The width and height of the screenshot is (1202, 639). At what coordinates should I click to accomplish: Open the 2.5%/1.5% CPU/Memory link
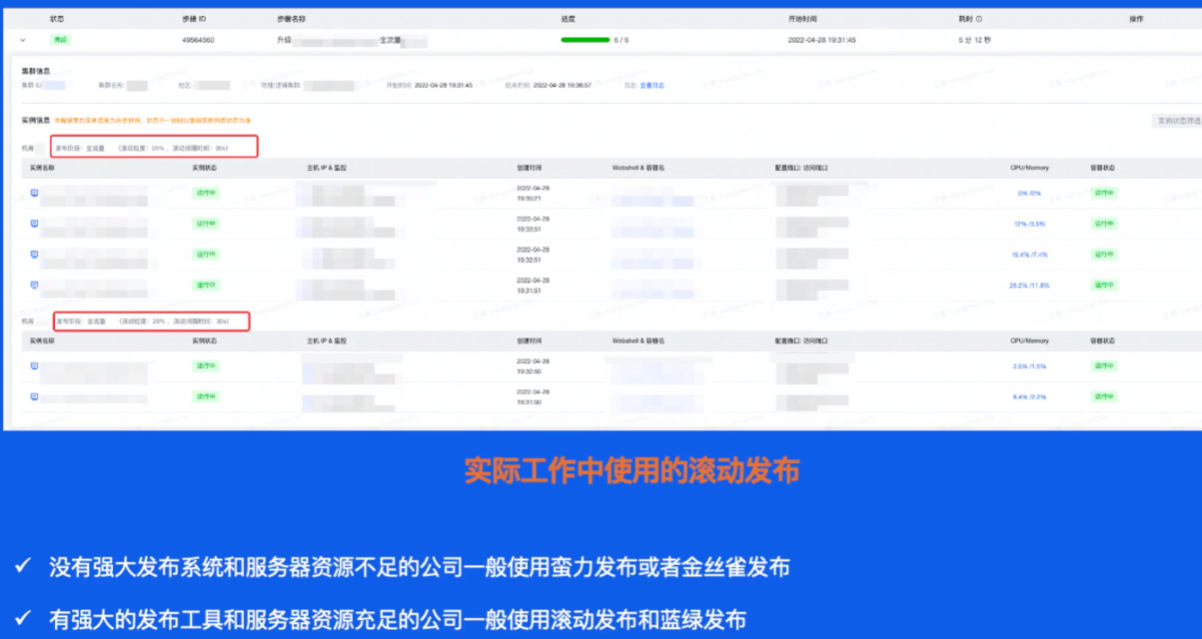(x=1030, y=367)
